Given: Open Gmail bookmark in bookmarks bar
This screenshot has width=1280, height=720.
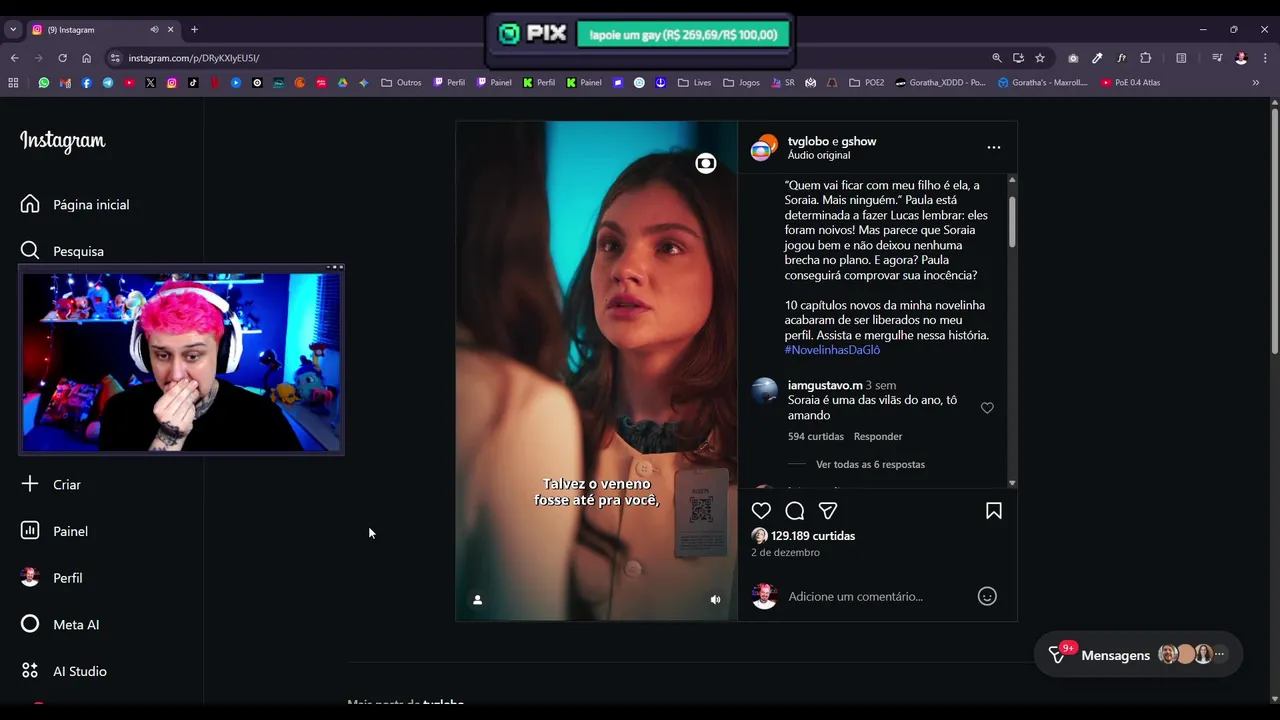Looking at the screenshot, I should [x=66, y=83].
